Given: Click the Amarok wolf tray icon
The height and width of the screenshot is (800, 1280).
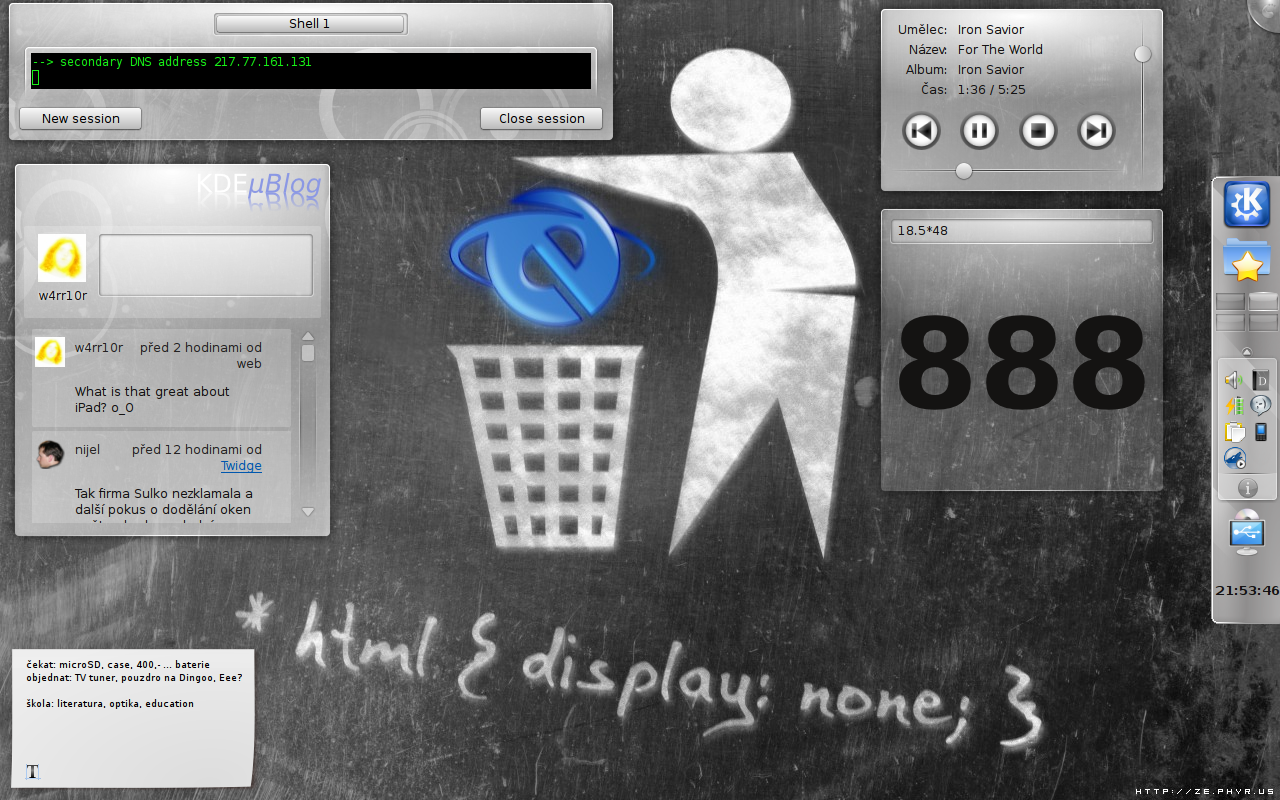Looking at the screenshot, I should pyautogui.click(x=1234, y=459).
